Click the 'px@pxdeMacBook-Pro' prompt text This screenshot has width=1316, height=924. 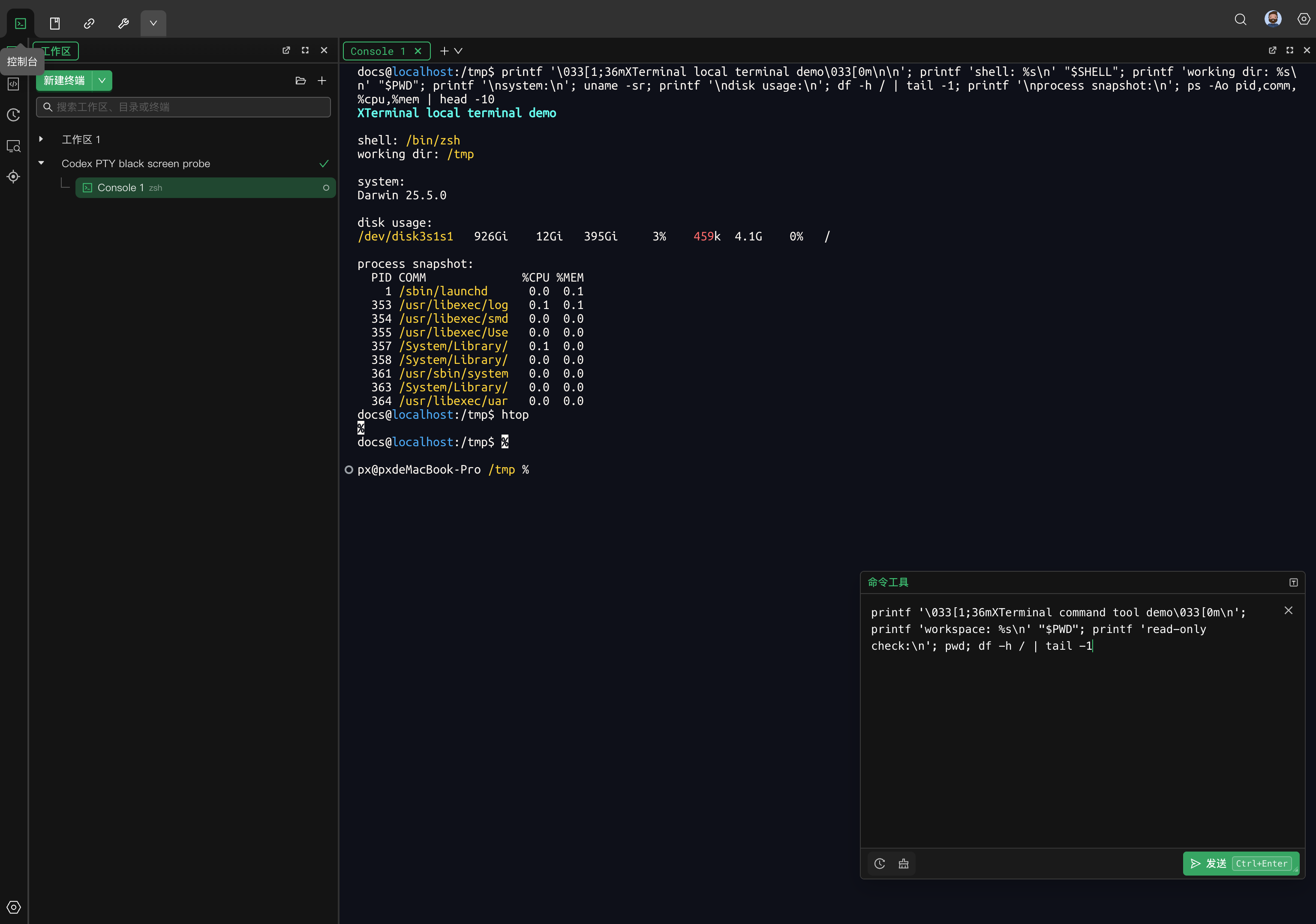pos(419,470)
